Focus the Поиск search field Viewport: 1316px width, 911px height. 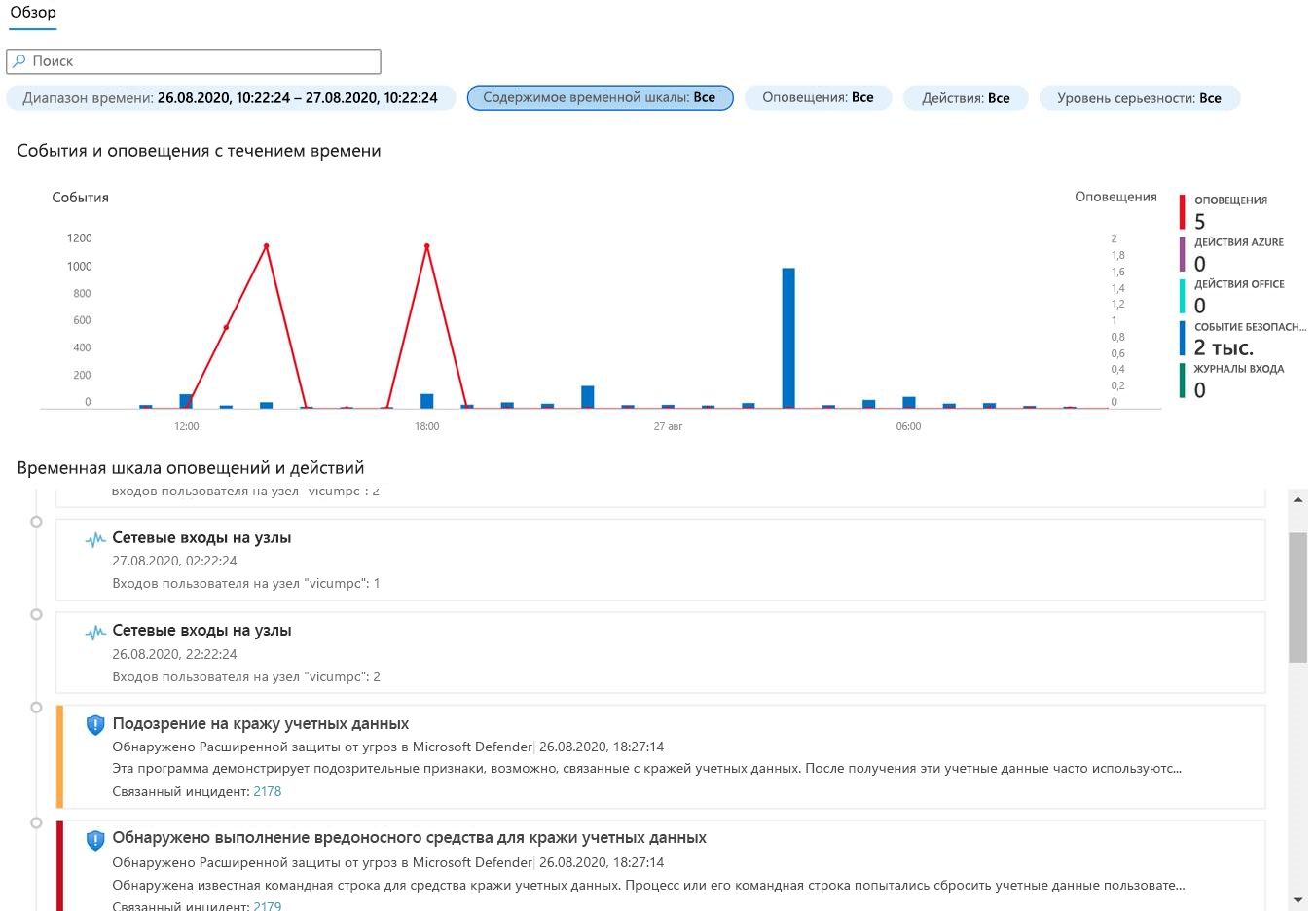point(194,61)
